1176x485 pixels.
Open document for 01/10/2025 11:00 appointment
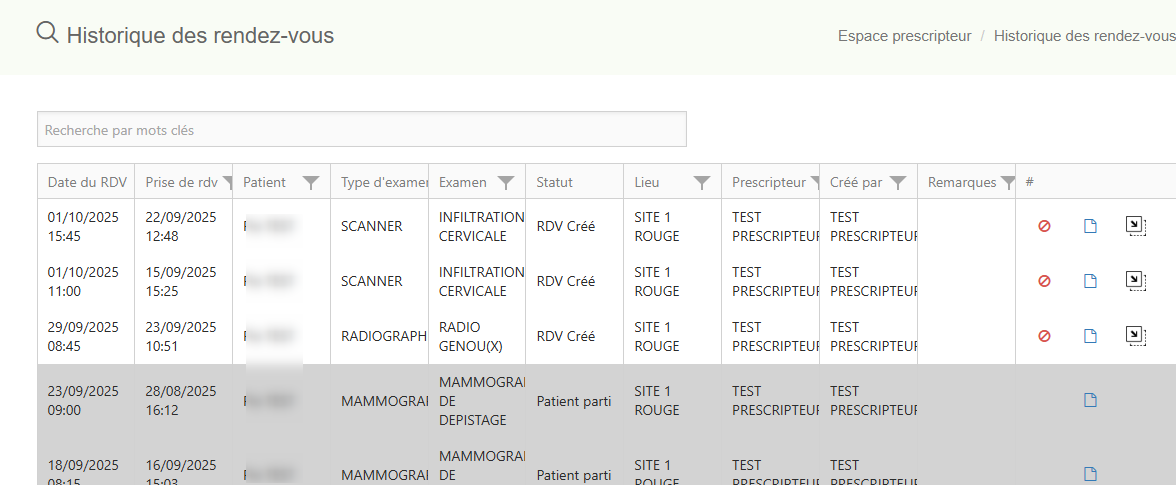coord(1091,281)
